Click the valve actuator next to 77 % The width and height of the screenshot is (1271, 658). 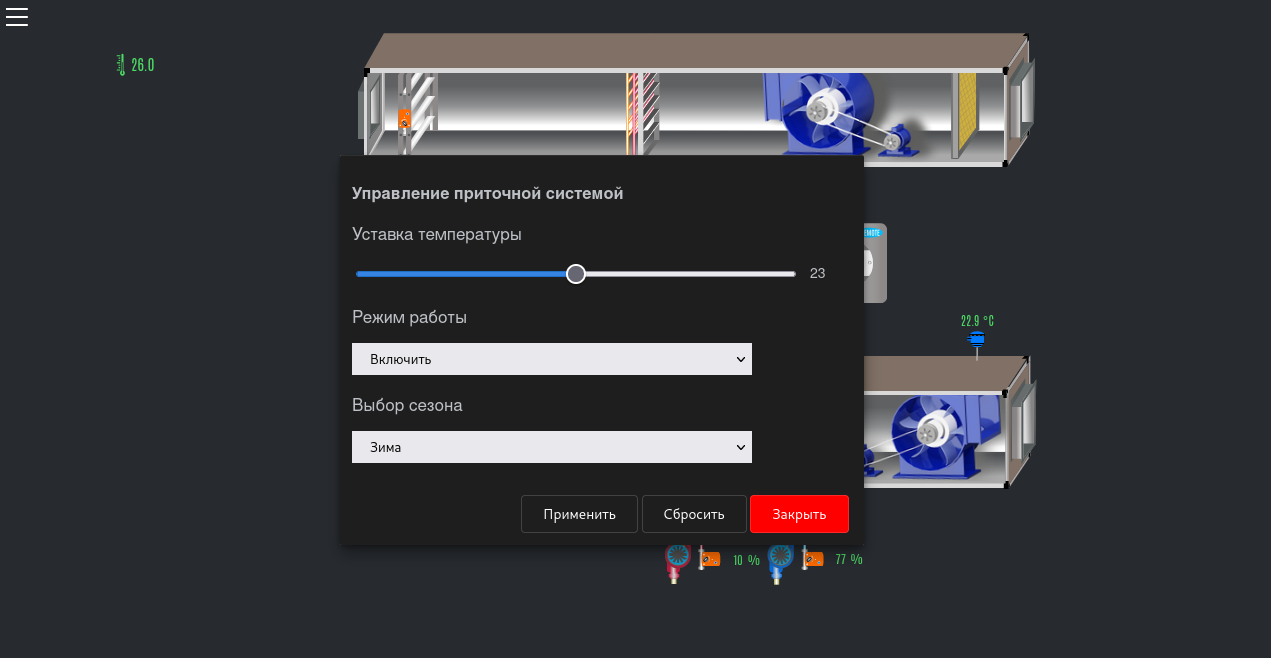pos(813,559)
